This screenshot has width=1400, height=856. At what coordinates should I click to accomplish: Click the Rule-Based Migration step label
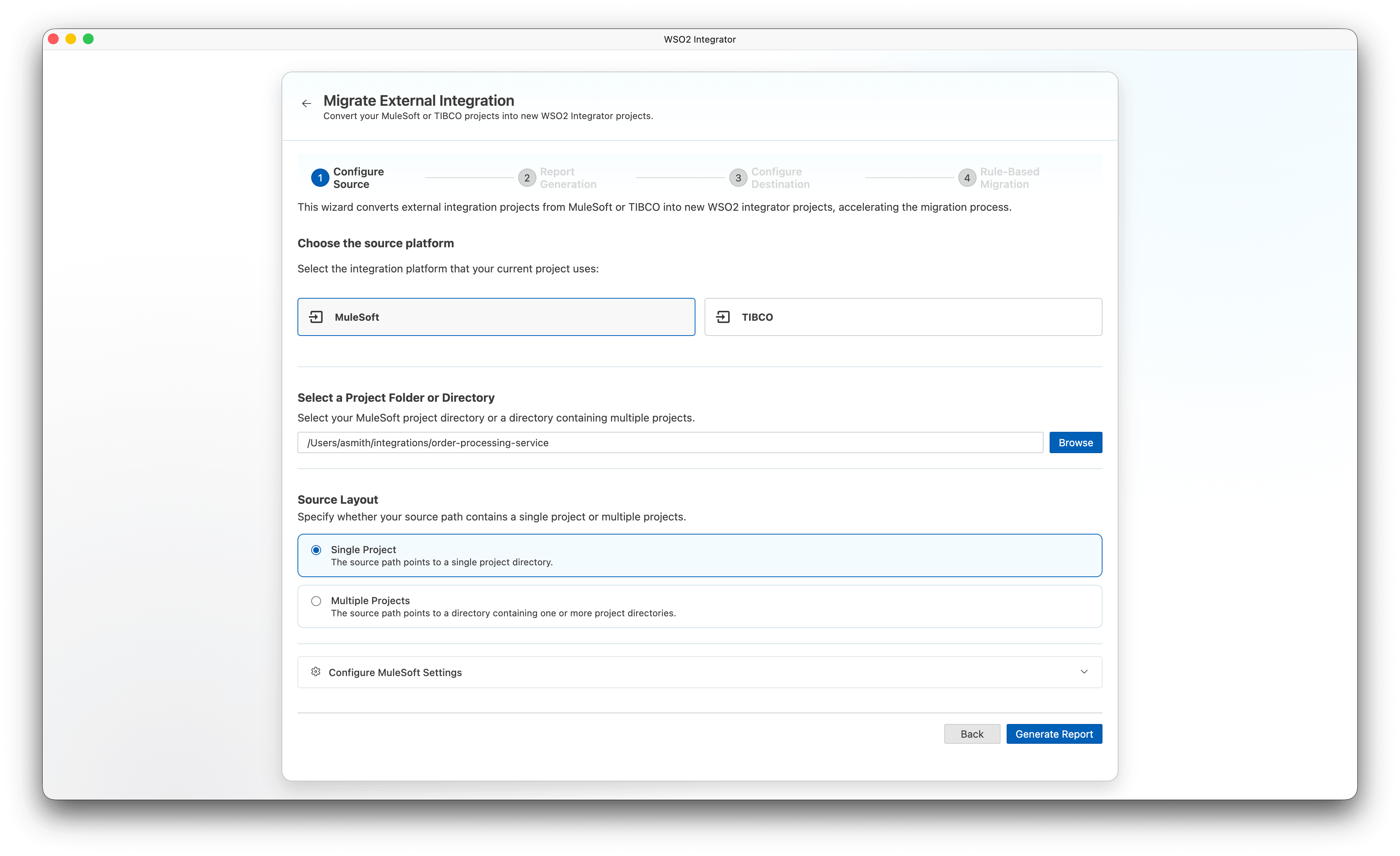(1009, 178)
